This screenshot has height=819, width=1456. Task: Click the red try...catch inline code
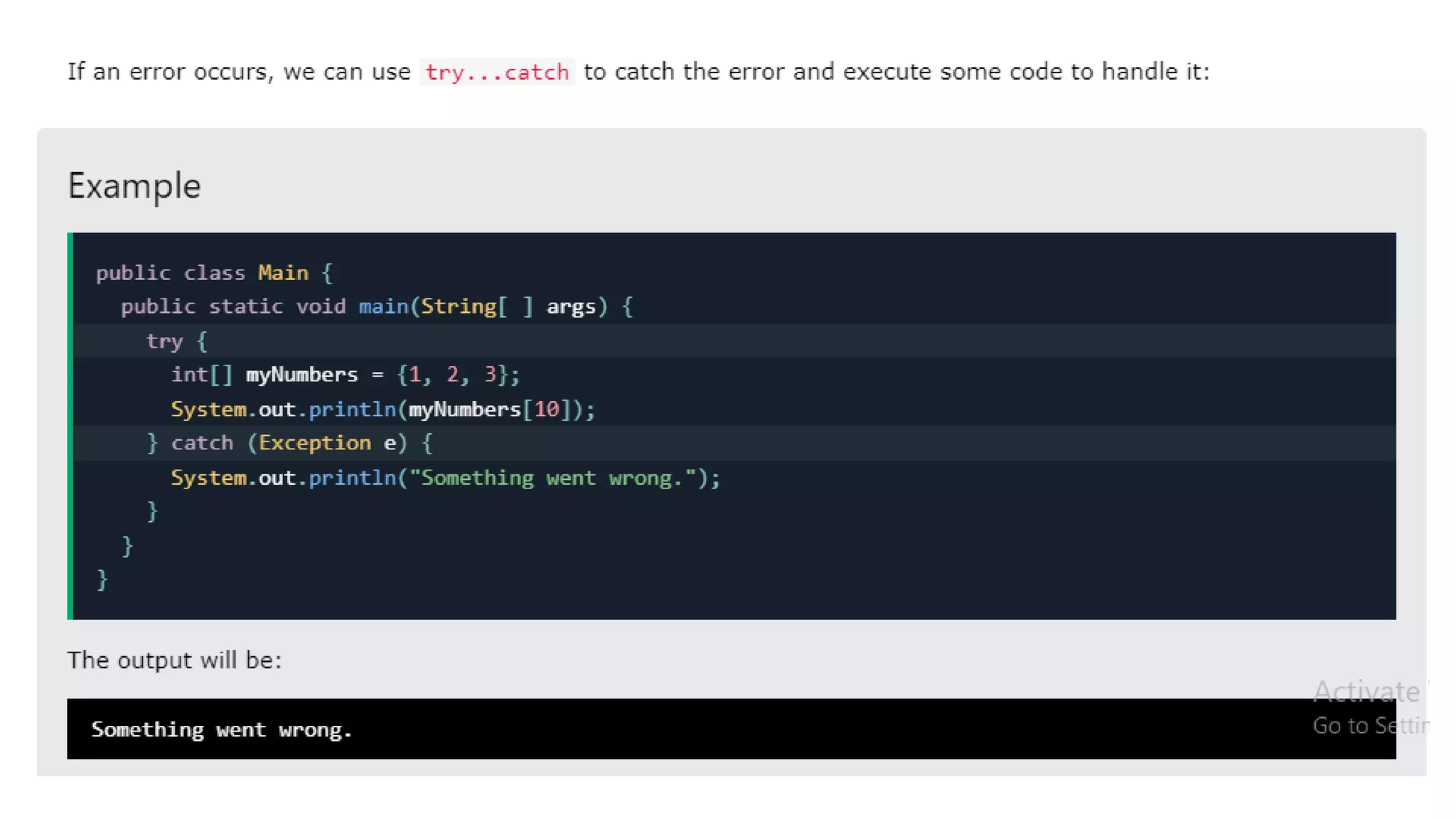pyautogui.click(x=496, y=72)
